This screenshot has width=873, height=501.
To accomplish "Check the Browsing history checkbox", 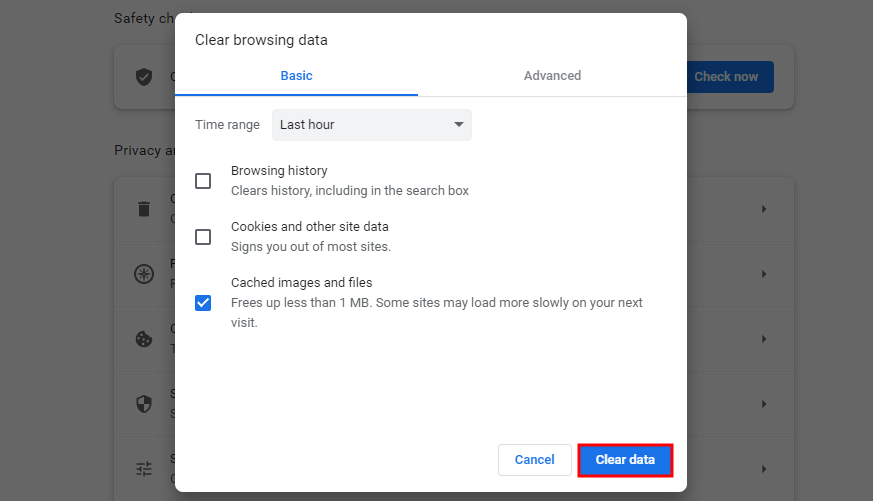I will 203,181.
